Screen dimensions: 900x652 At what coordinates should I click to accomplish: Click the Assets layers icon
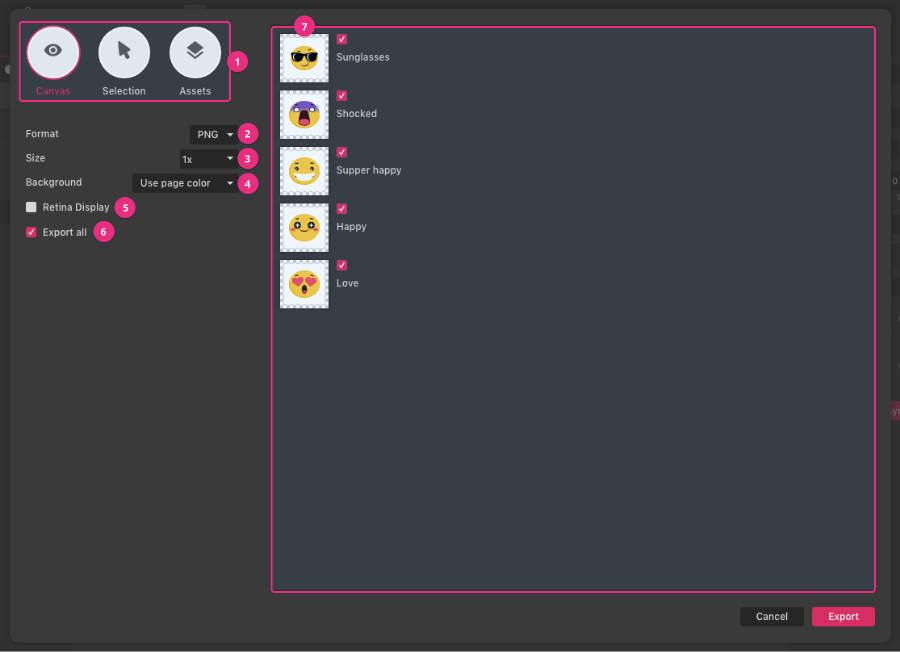195,52
